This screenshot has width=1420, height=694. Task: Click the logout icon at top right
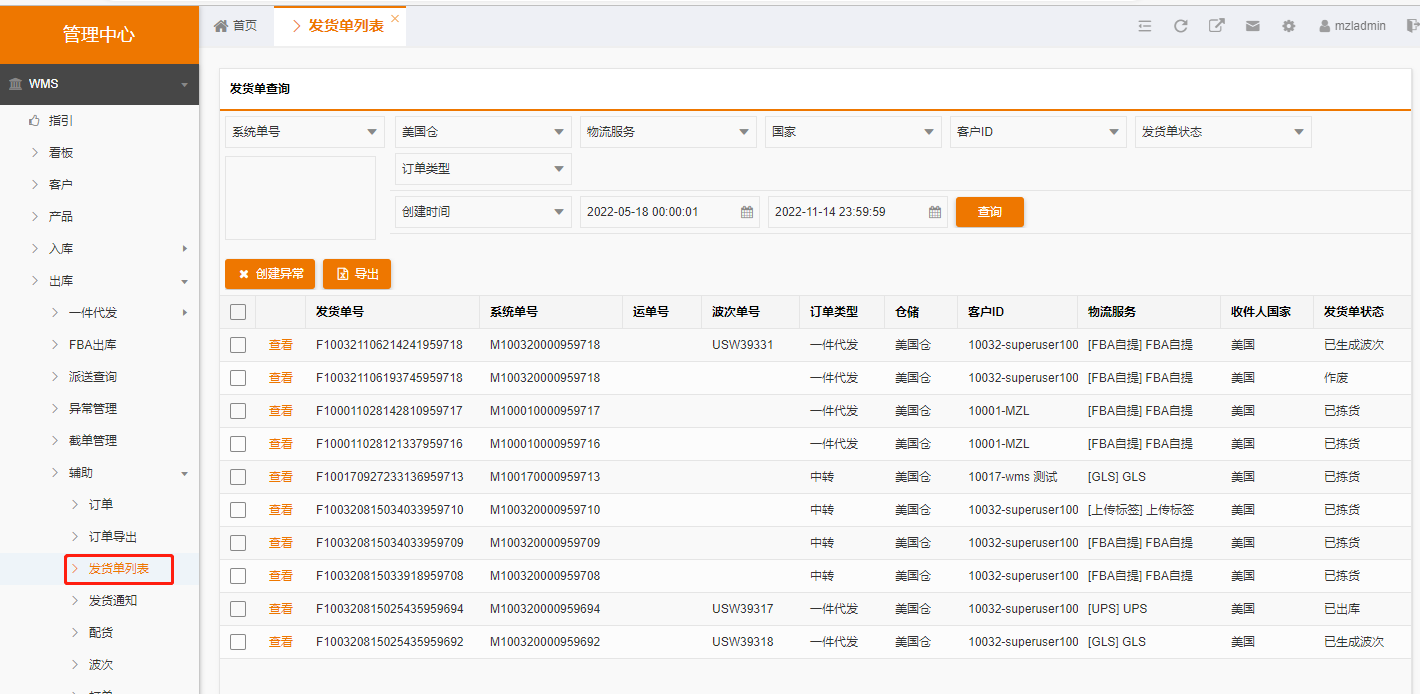coord(1412,26)
